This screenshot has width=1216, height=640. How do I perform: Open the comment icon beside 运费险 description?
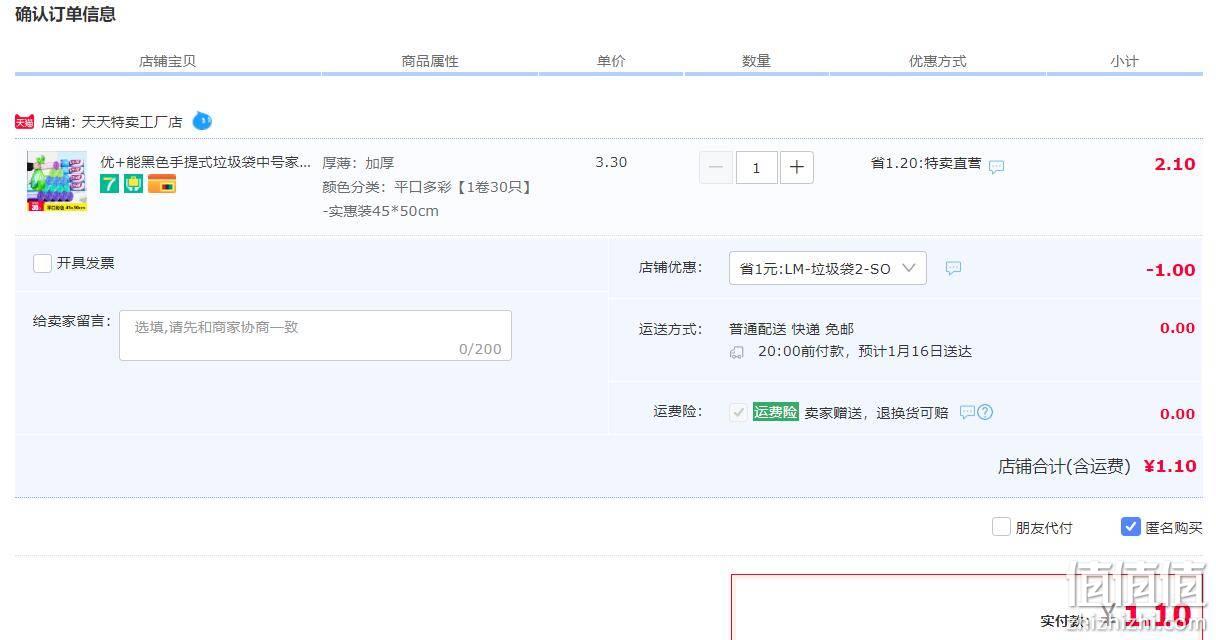pyautogui.click(x=967, y=412)
